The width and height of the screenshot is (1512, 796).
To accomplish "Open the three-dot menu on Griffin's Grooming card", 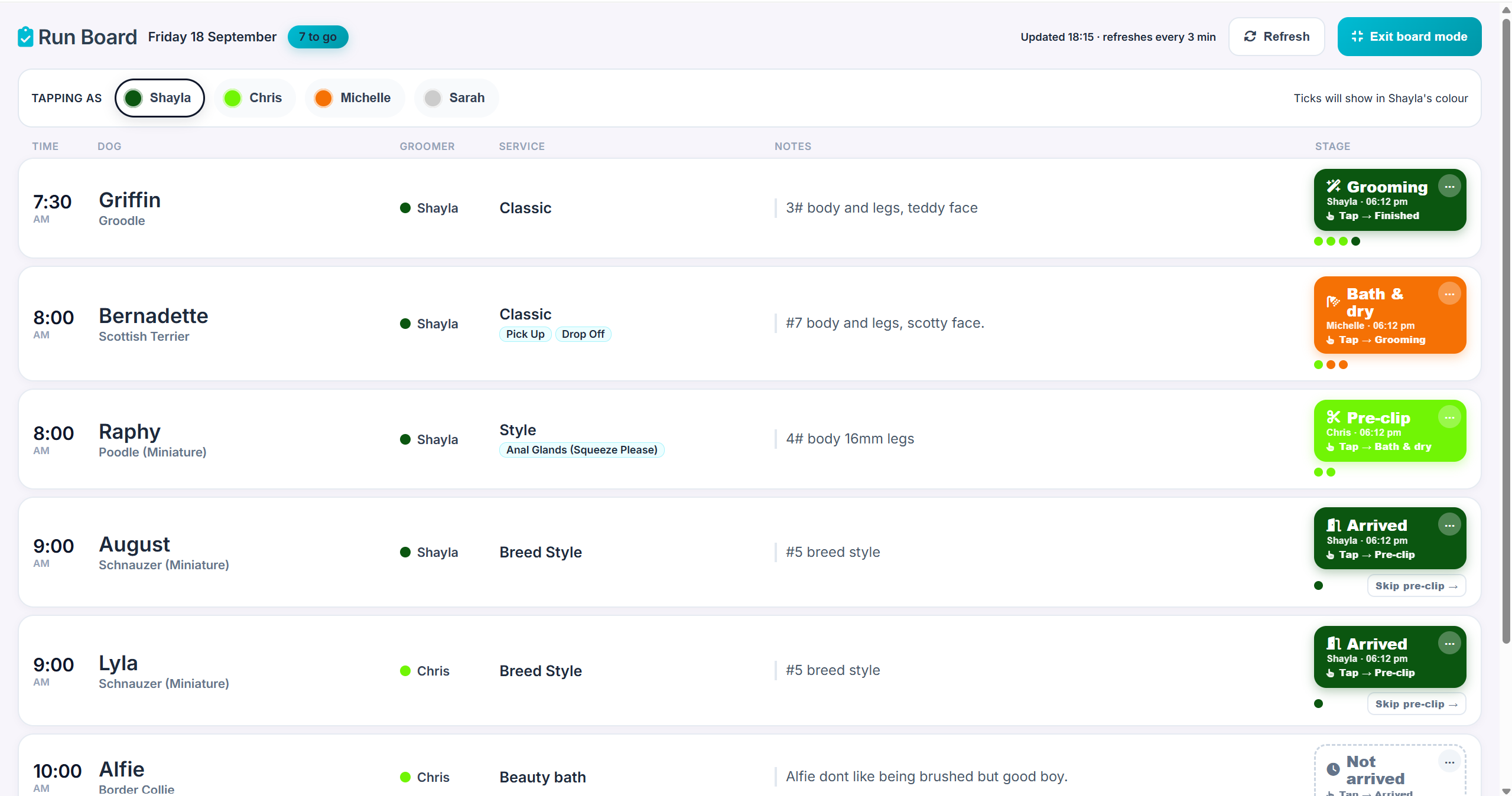I will coord(1449,187).
